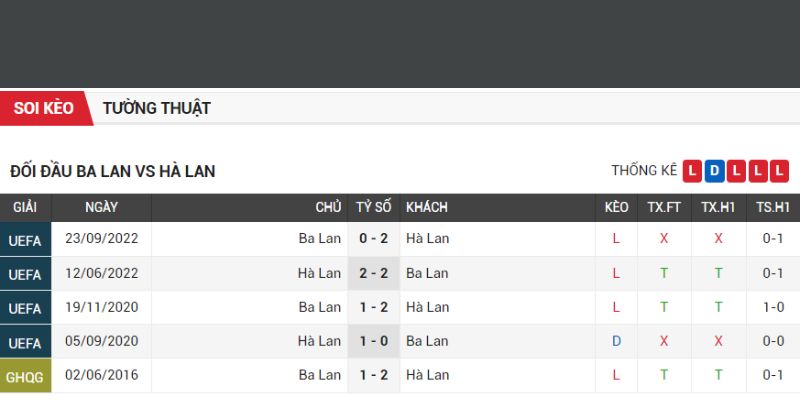Screen dimensions: 800x400
Task: Click the NGÀY column header
Action: (102, 207)
